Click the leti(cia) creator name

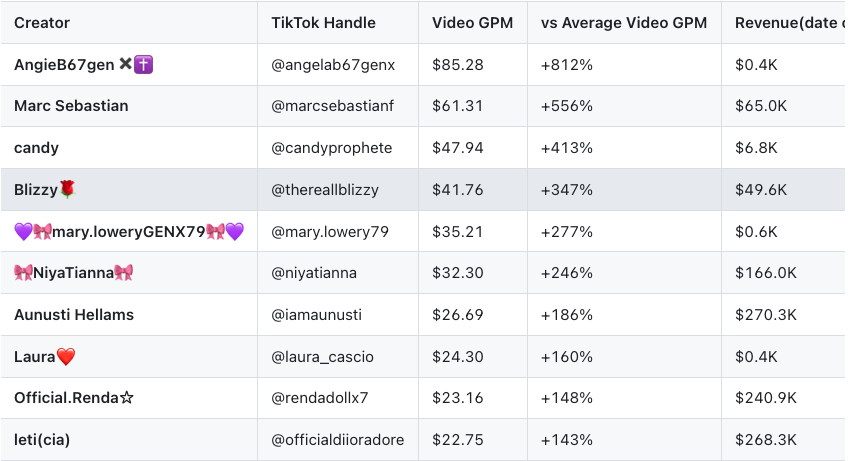pos(42,440)
